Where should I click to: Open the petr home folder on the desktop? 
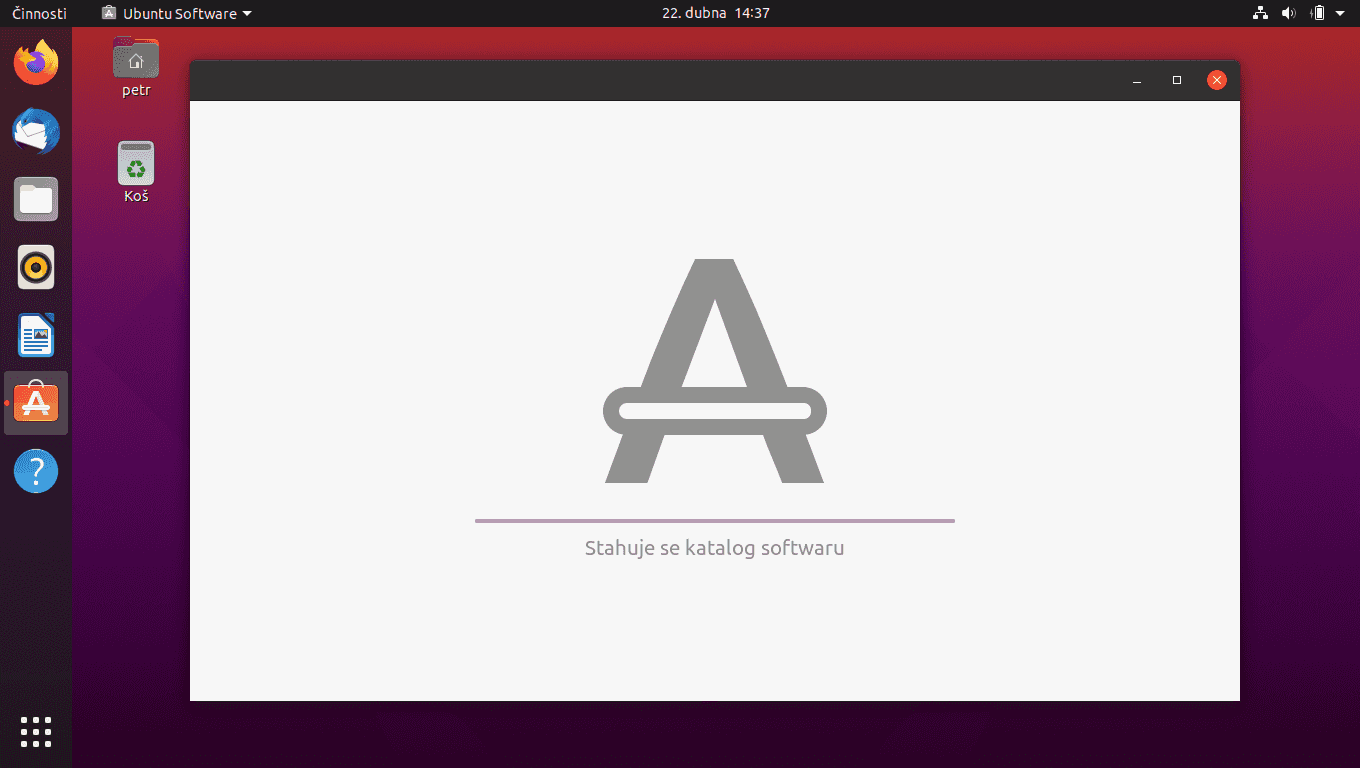[136, 67]
